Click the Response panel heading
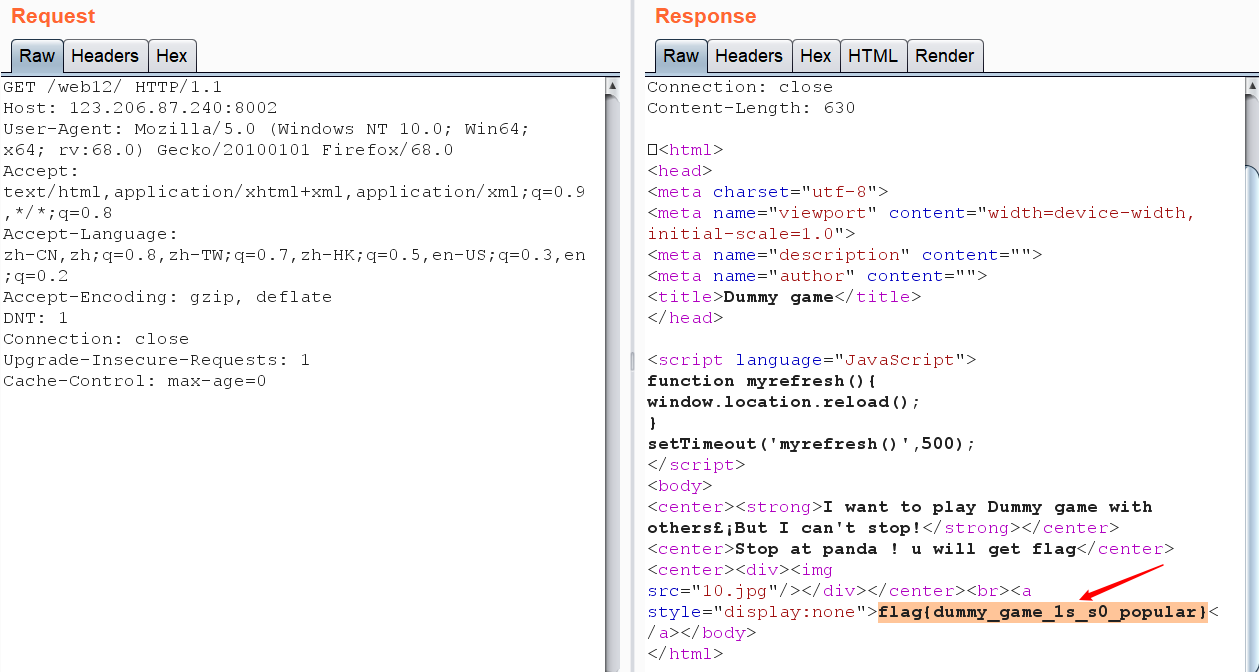1259x672 pixels. pyautogui.click(x=705, y=16)
